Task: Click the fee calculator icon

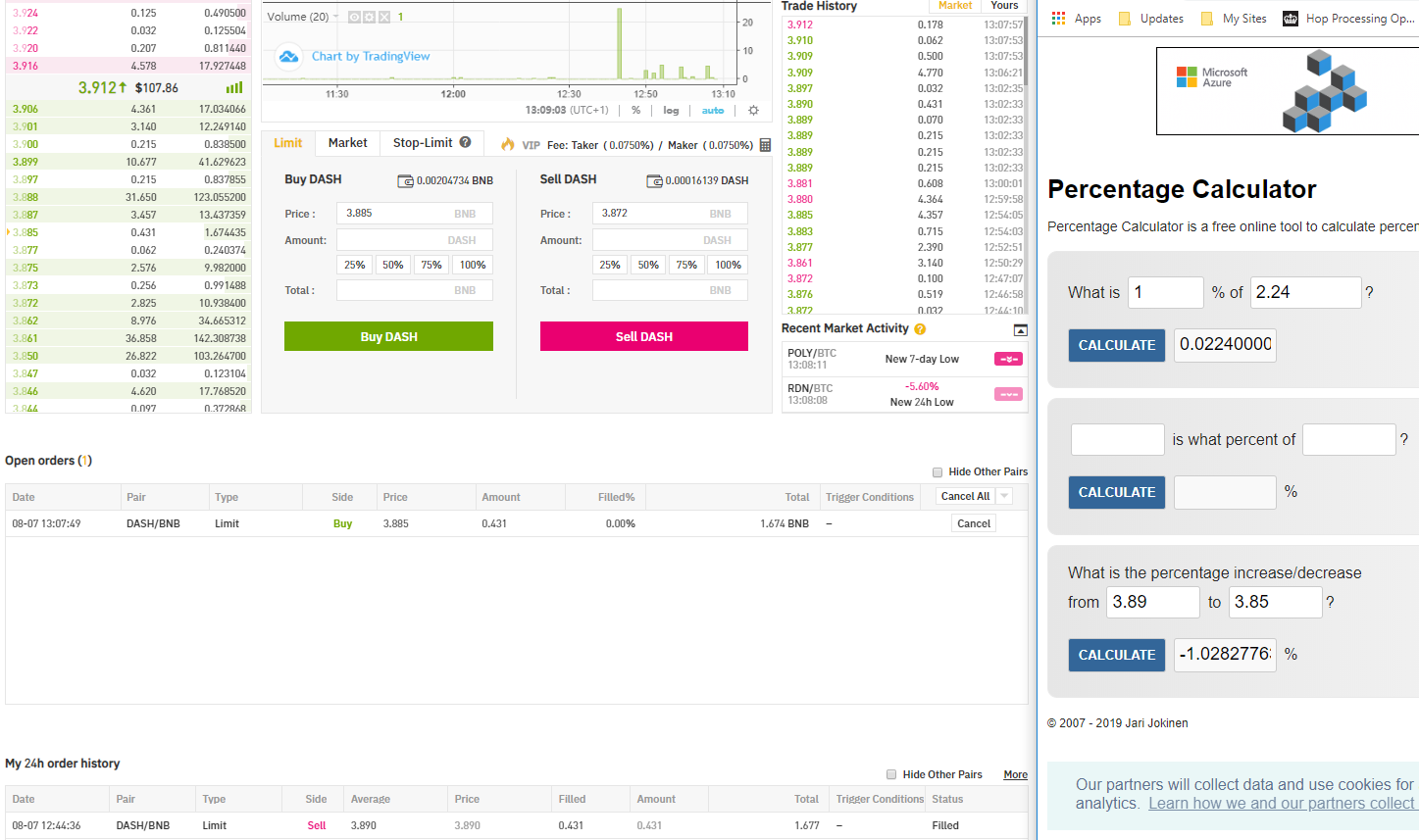Action: [765, 145]
